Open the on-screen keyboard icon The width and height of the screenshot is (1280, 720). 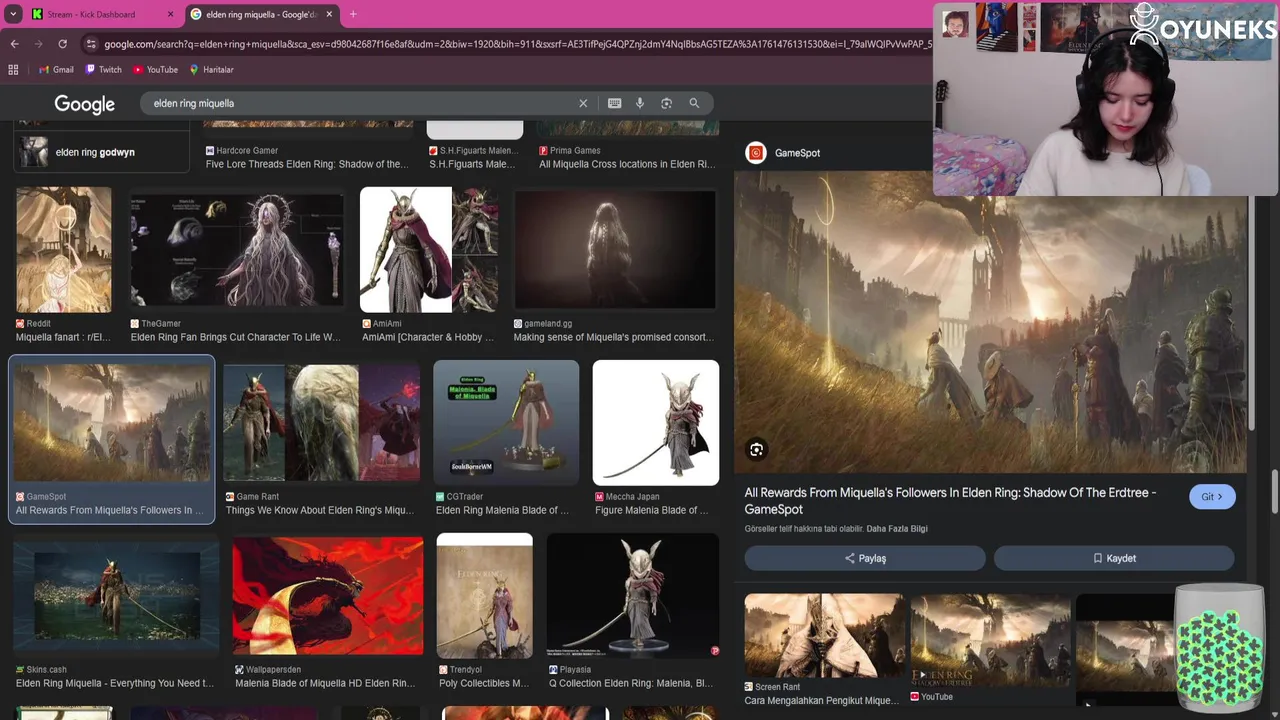tap(614, 103)
